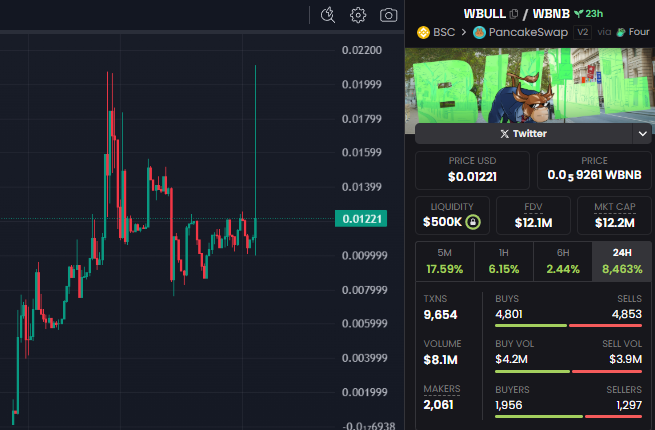Click the WBULL / WBNB token banner image
This screenshot has height=430, width=655.
pyautogui.click(x=530, y=86)
